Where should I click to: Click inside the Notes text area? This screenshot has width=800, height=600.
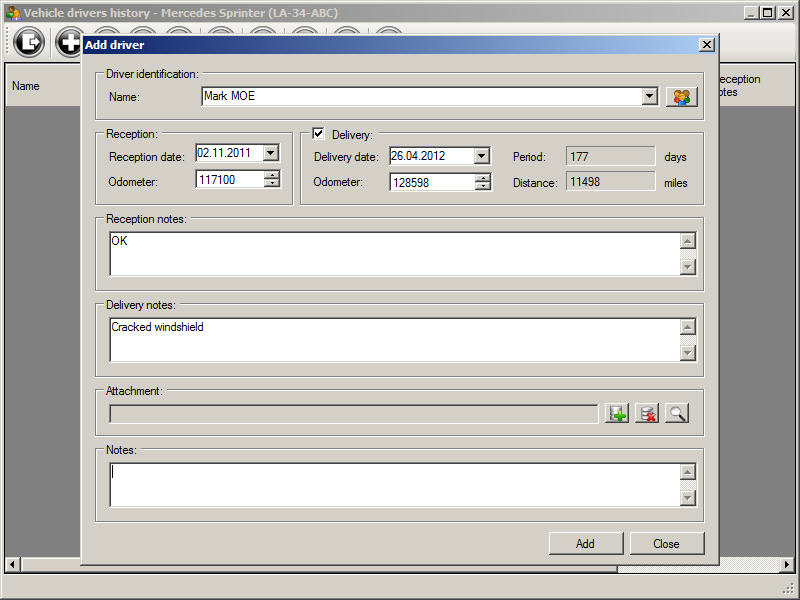pyautogui.click(x=390, y=484)
